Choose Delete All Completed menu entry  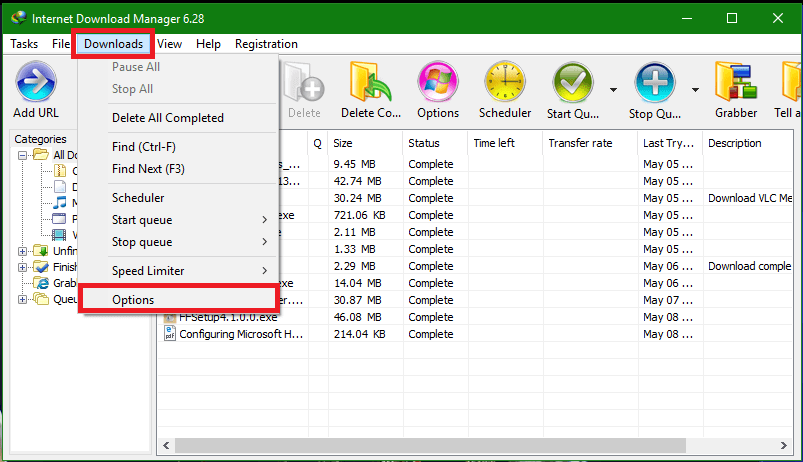point(168,118)
